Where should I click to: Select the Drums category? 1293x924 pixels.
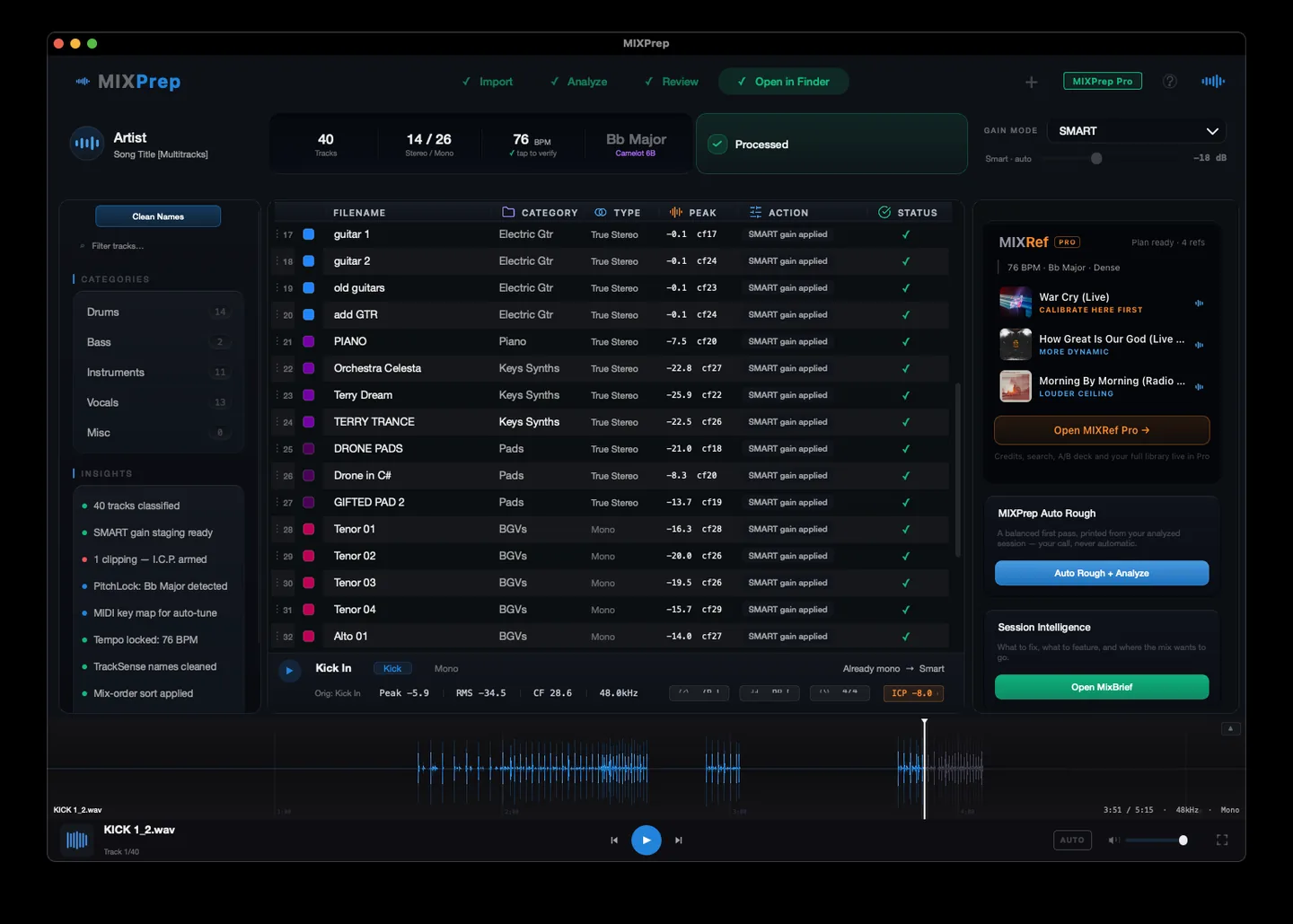tap(157, 312)
